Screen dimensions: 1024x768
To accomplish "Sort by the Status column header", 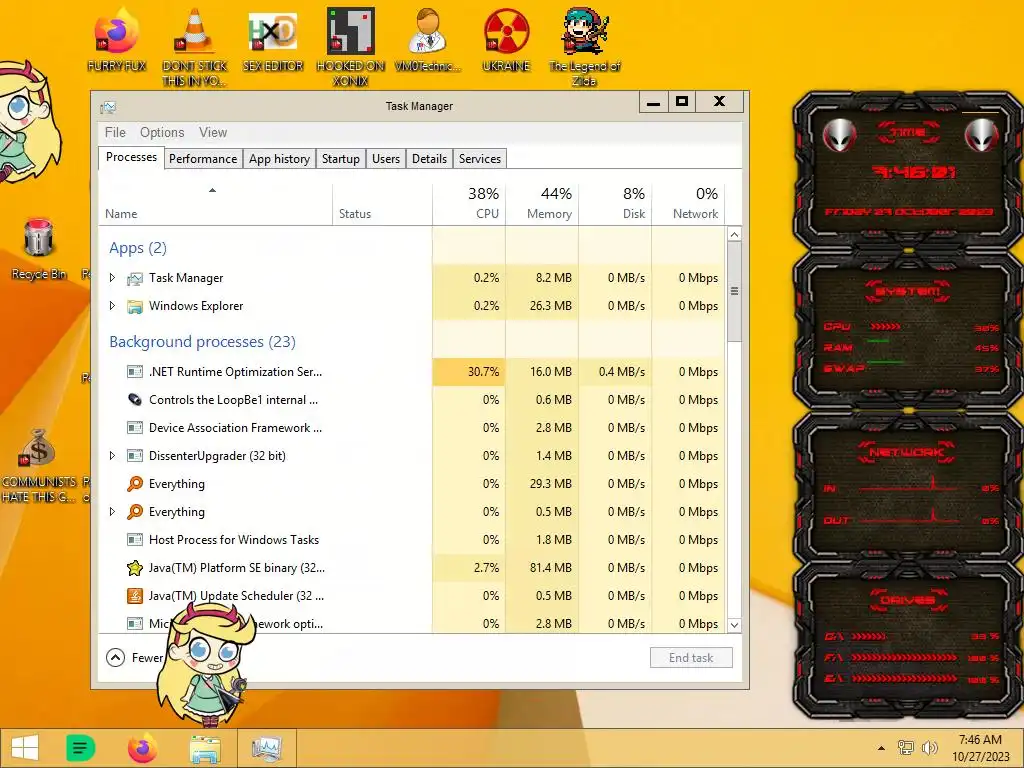I will (x=382, y=205).
